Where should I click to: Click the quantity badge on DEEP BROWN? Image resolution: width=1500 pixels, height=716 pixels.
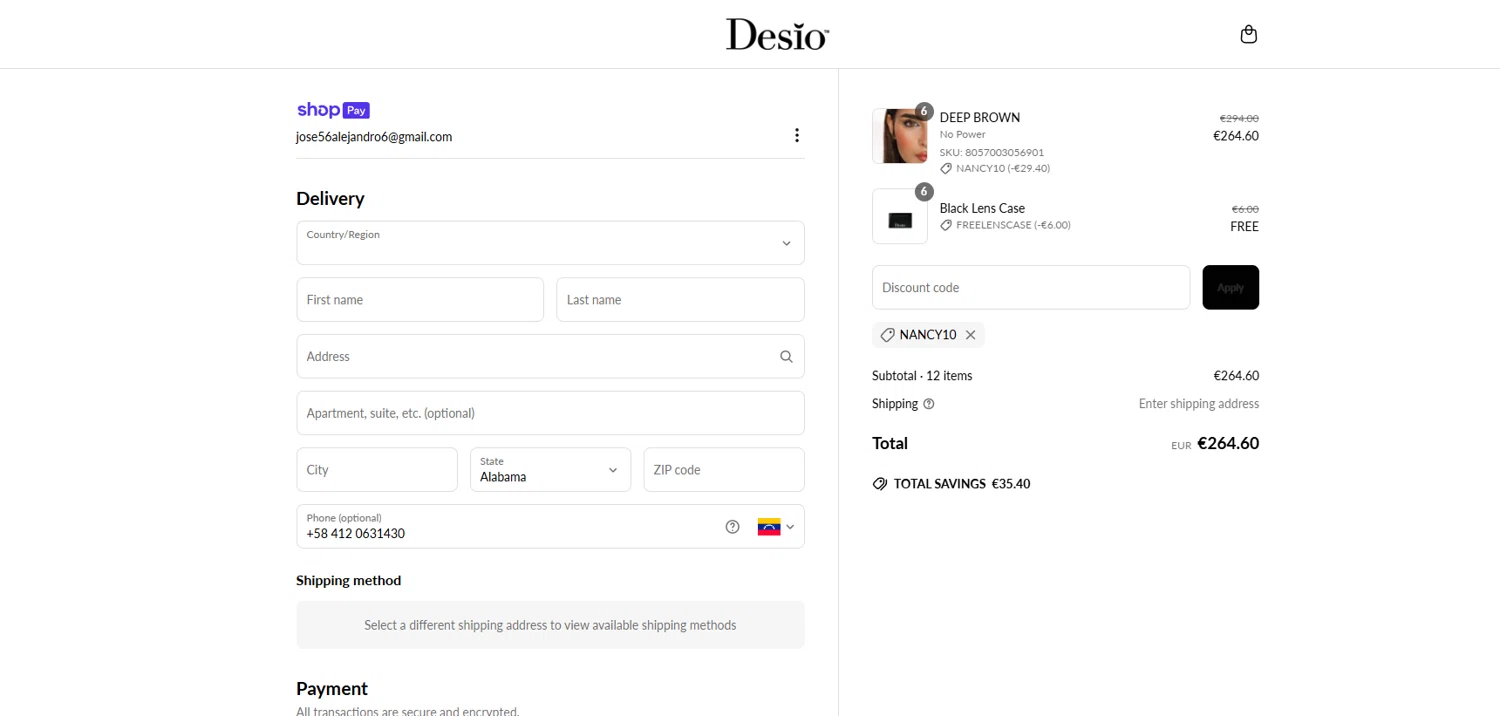click(924, 111)
